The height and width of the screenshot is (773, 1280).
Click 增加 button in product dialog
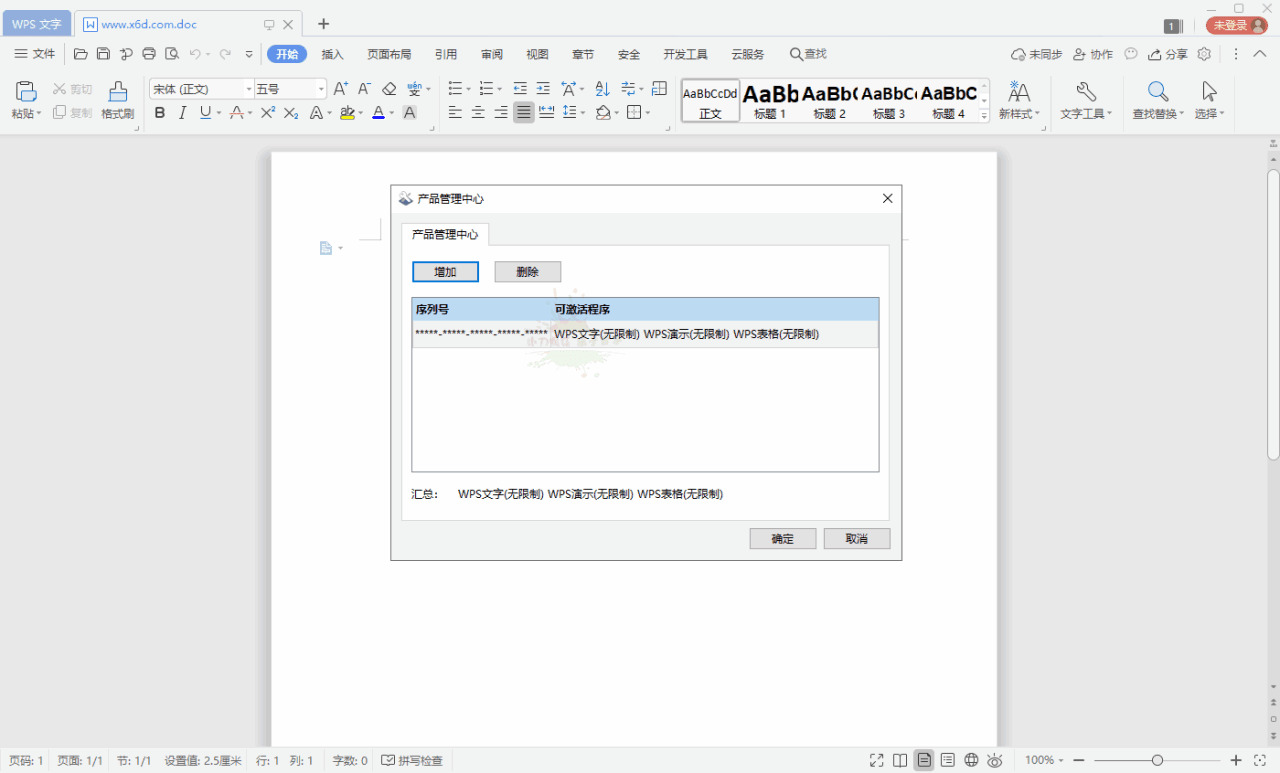click(445, 272)
